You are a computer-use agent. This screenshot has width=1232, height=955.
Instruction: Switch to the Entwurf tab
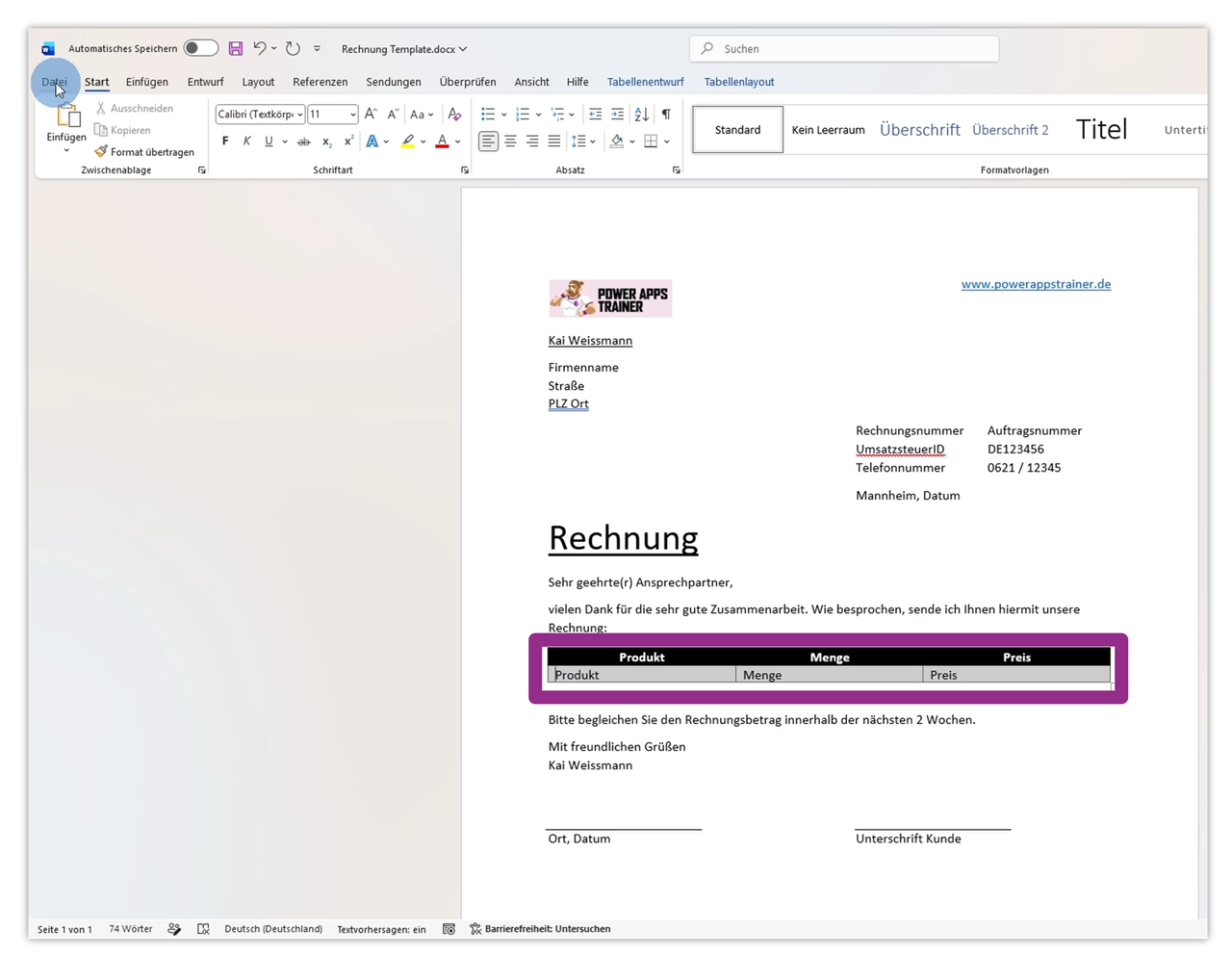[x=205, y=82]
